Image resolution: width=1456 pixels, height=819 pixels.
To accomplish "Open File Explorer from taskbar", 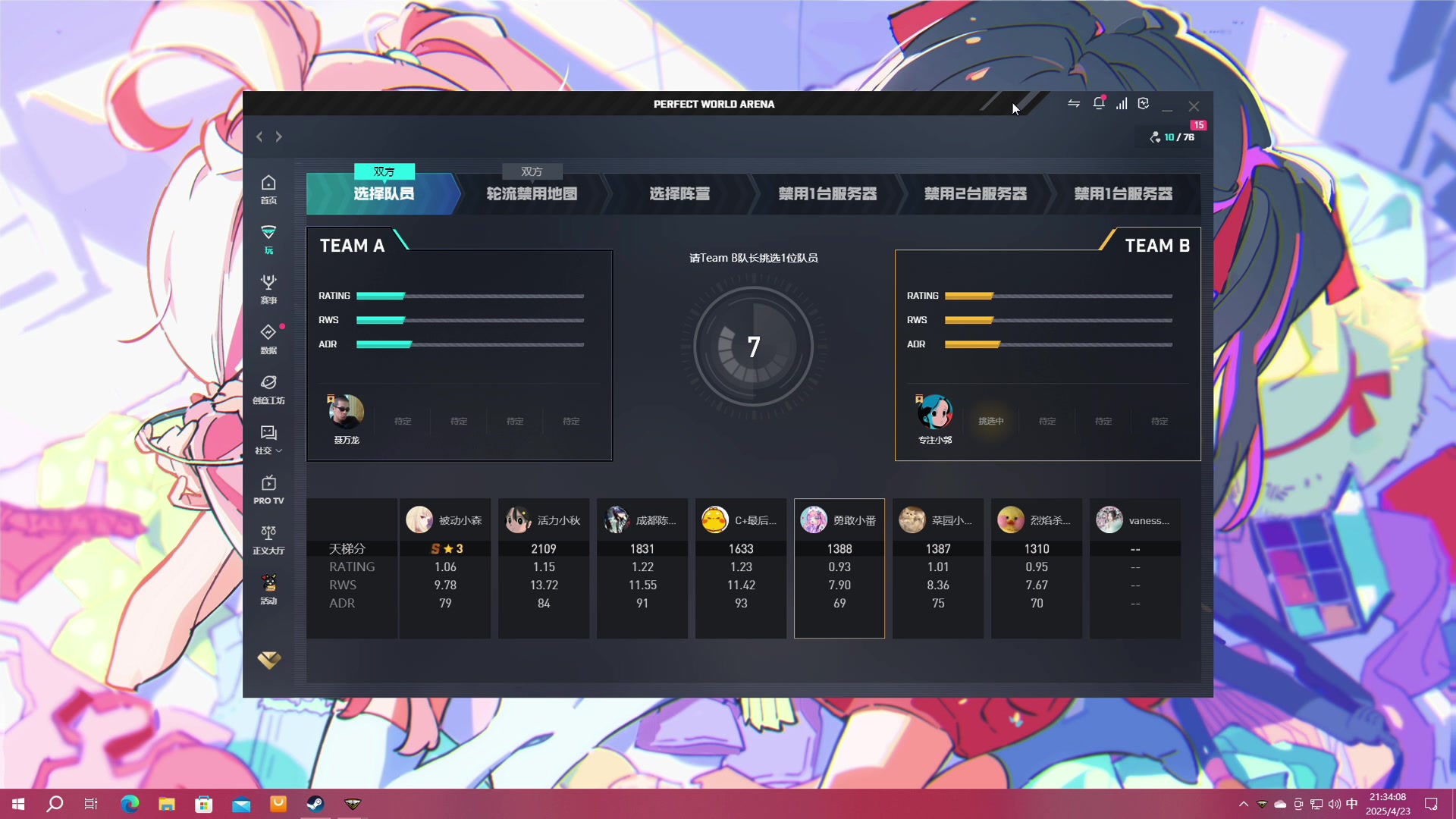I will coord(167,804).
